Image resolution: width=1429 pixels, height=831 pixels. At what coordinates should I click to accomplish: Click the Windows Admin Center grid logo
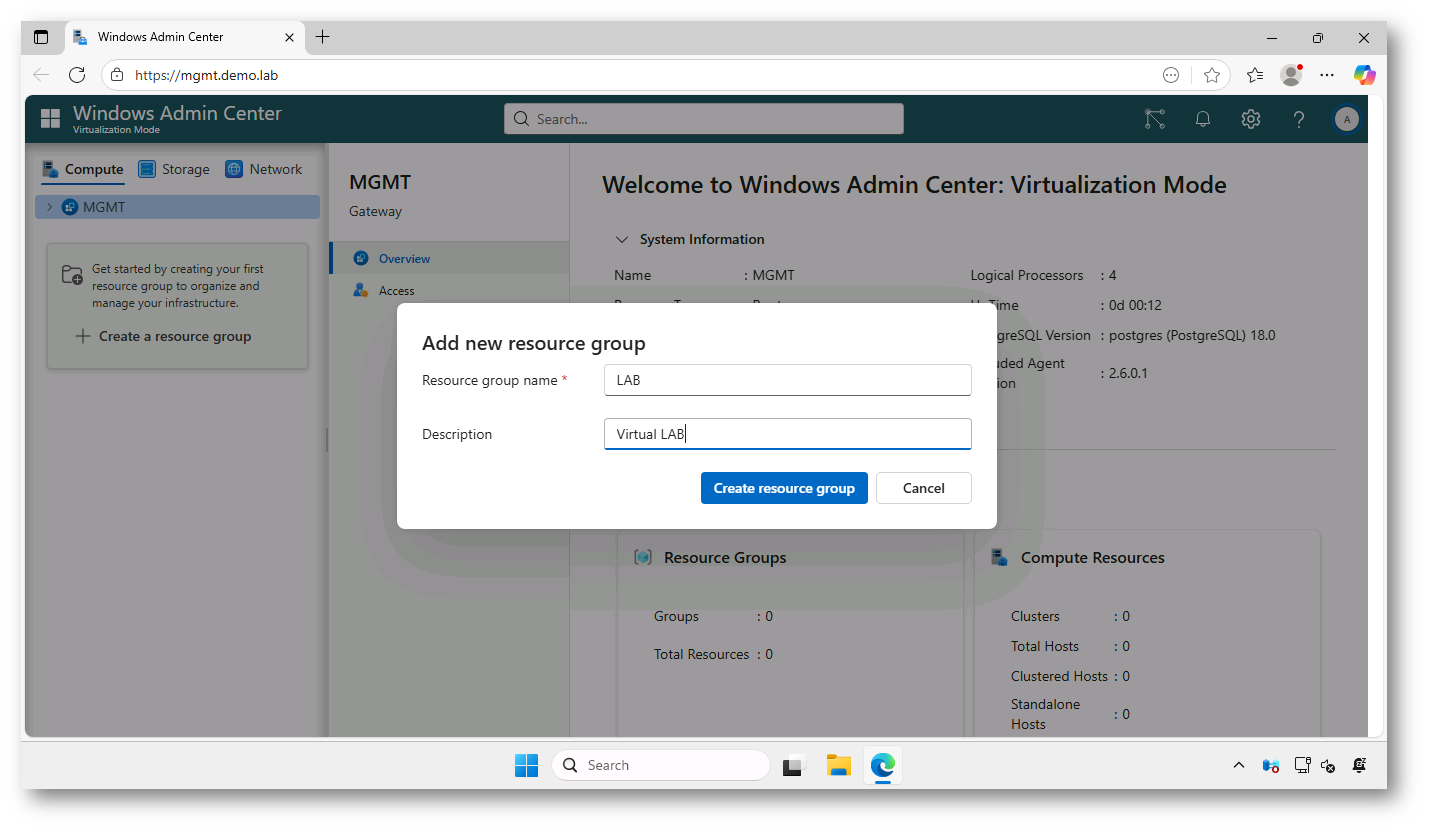coord(50,119)
